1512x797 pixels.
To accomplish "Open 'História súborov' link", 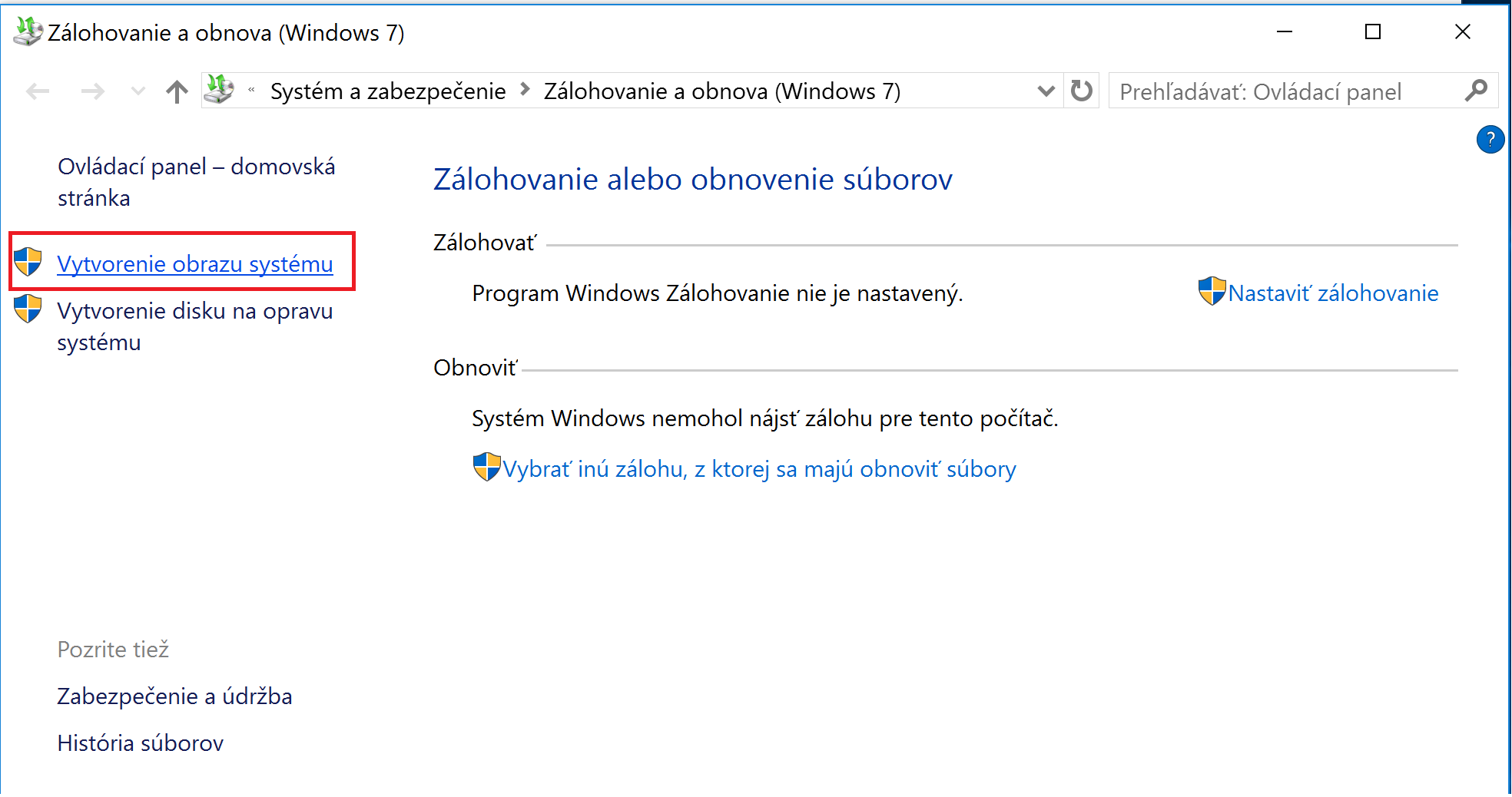I will 141,743.
